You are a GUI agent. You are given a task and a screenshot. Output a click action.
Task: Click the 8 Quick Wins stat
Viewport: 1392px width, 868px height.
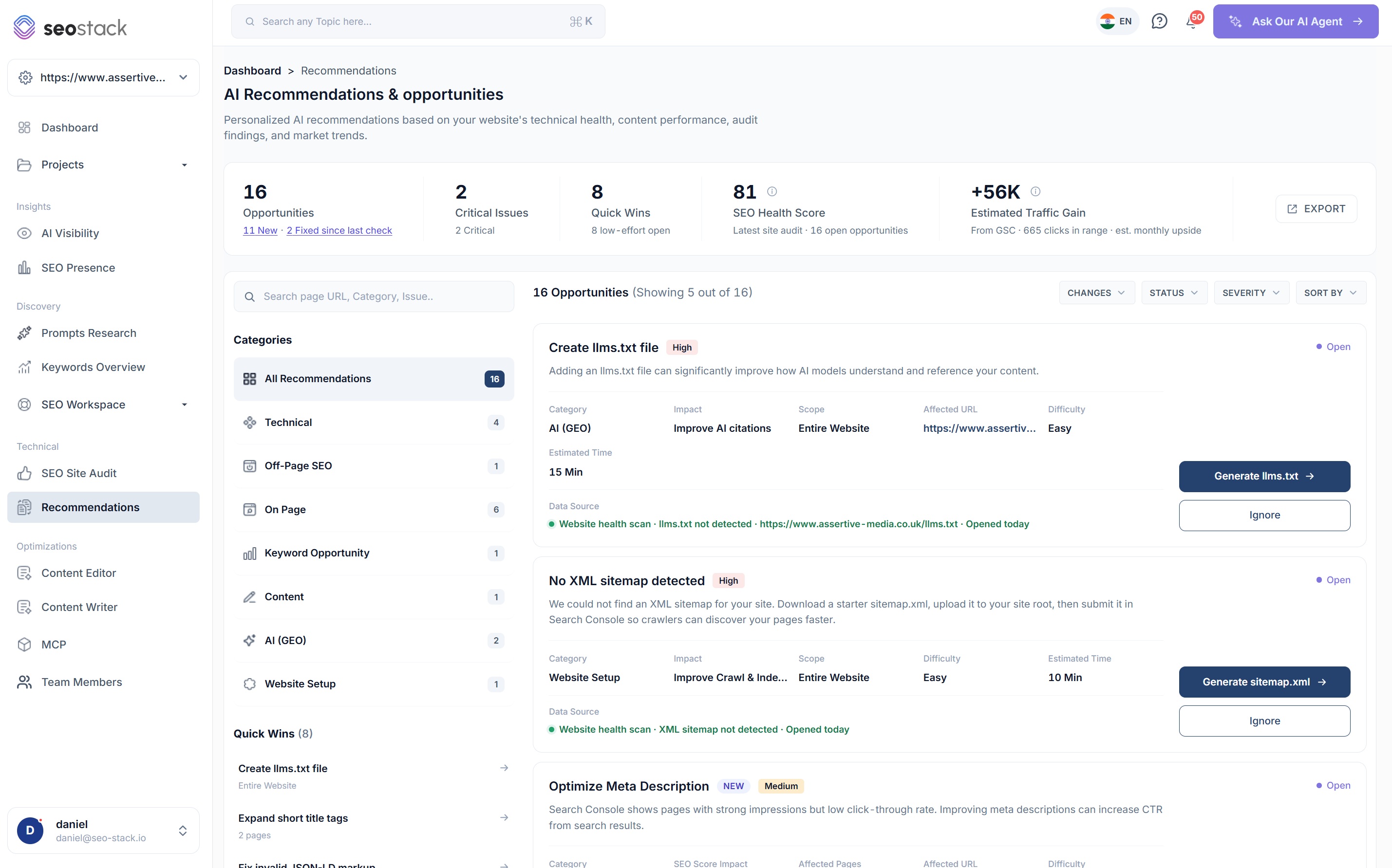point(630,209)
